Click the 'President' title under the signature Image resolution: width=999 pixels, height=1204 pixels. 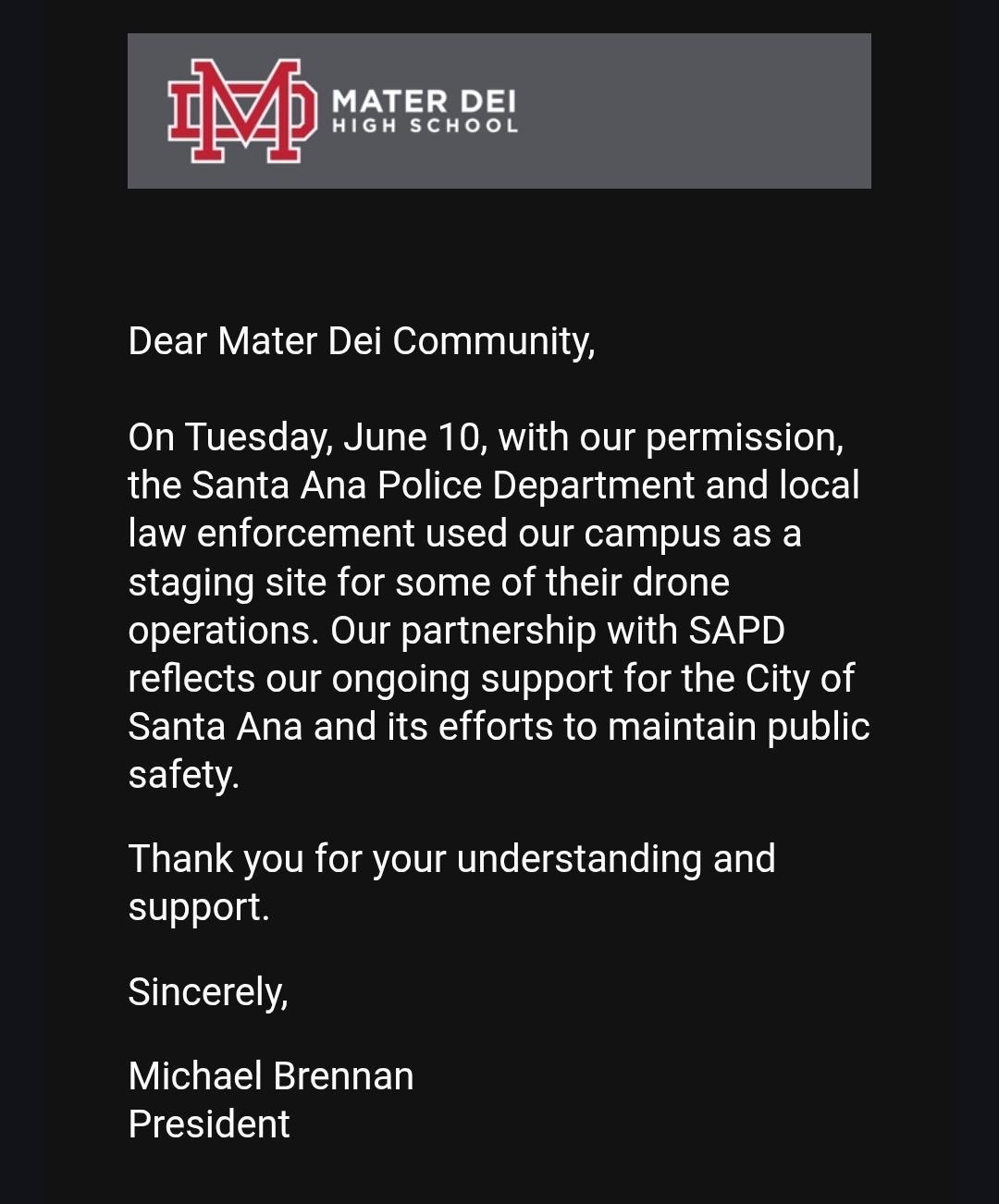click(209, 1124)
